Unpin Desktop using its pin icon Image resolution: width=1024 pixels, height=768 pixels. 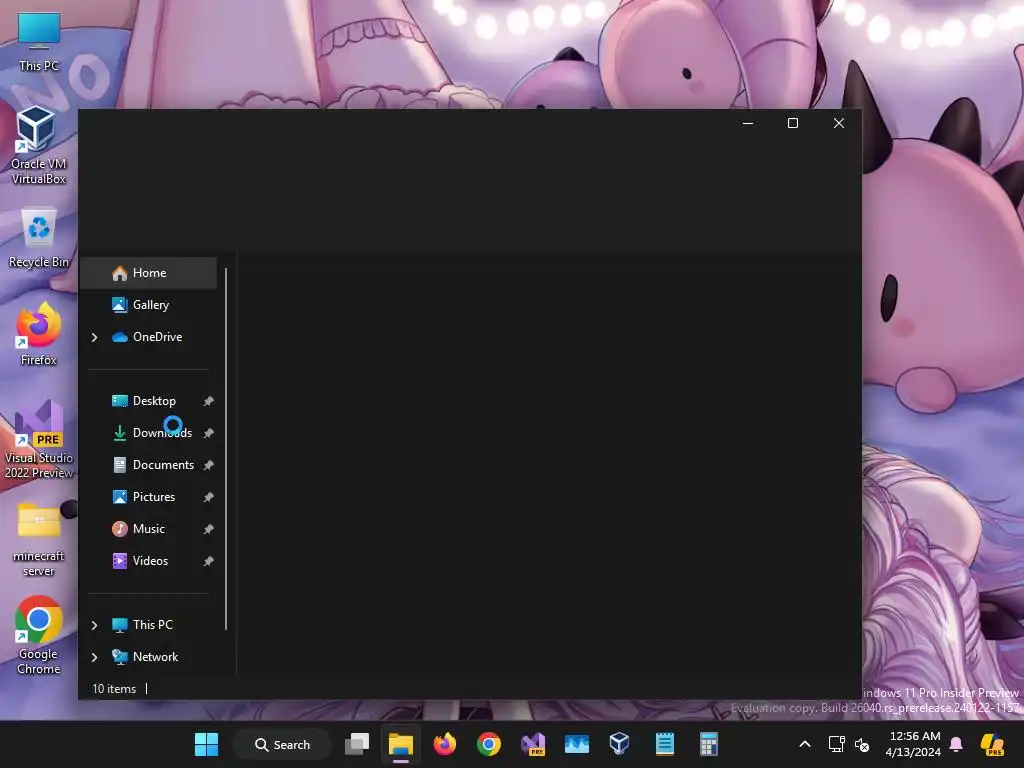(x=208, y=401)
